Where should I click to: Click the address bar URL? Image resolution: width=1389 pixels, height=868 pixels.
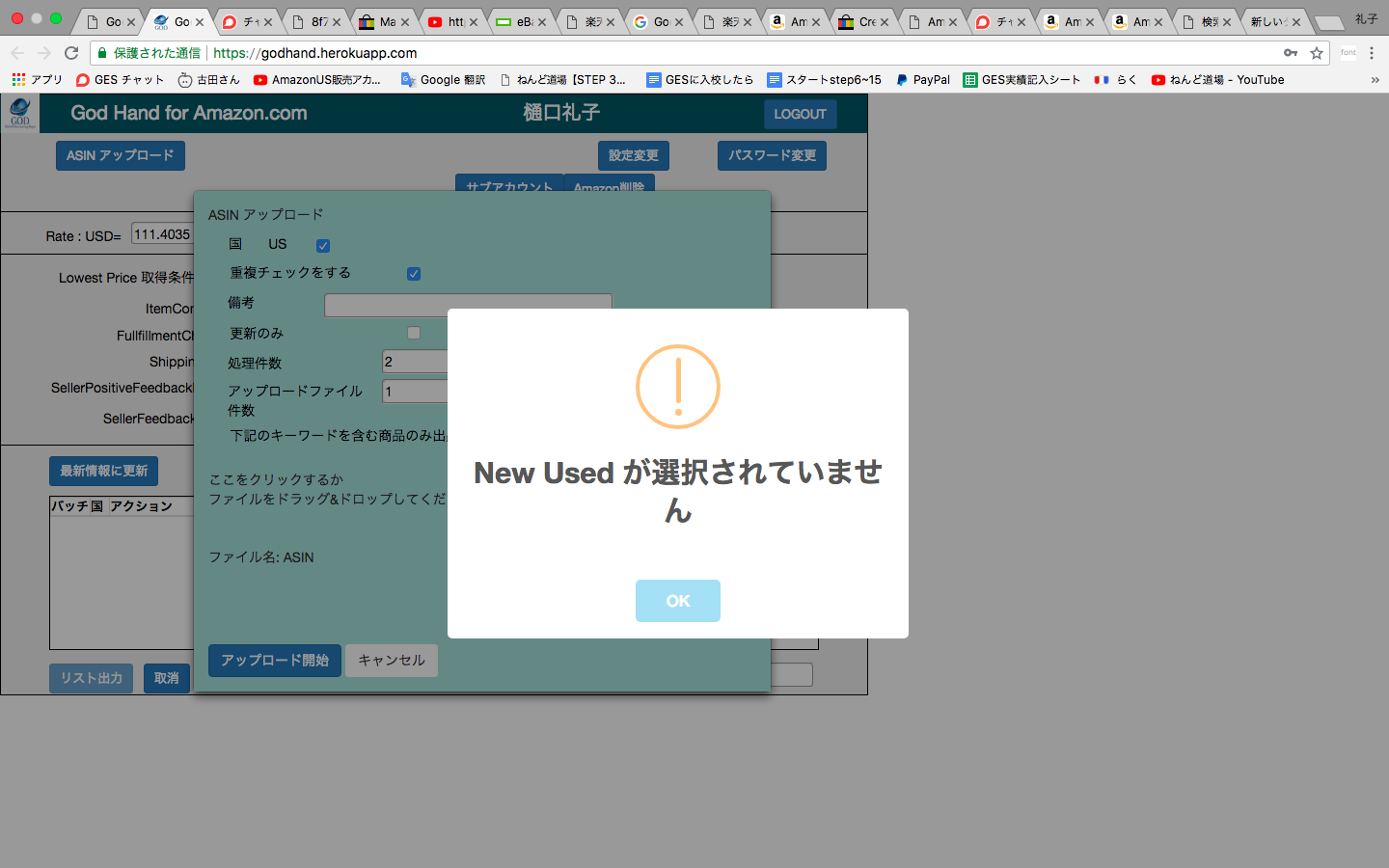(314, 53)
